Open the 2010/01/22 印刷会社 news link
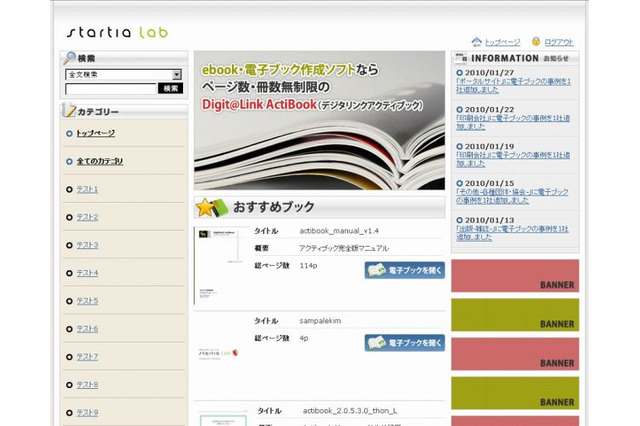640x426 pixels. click(x=513, y=122)
